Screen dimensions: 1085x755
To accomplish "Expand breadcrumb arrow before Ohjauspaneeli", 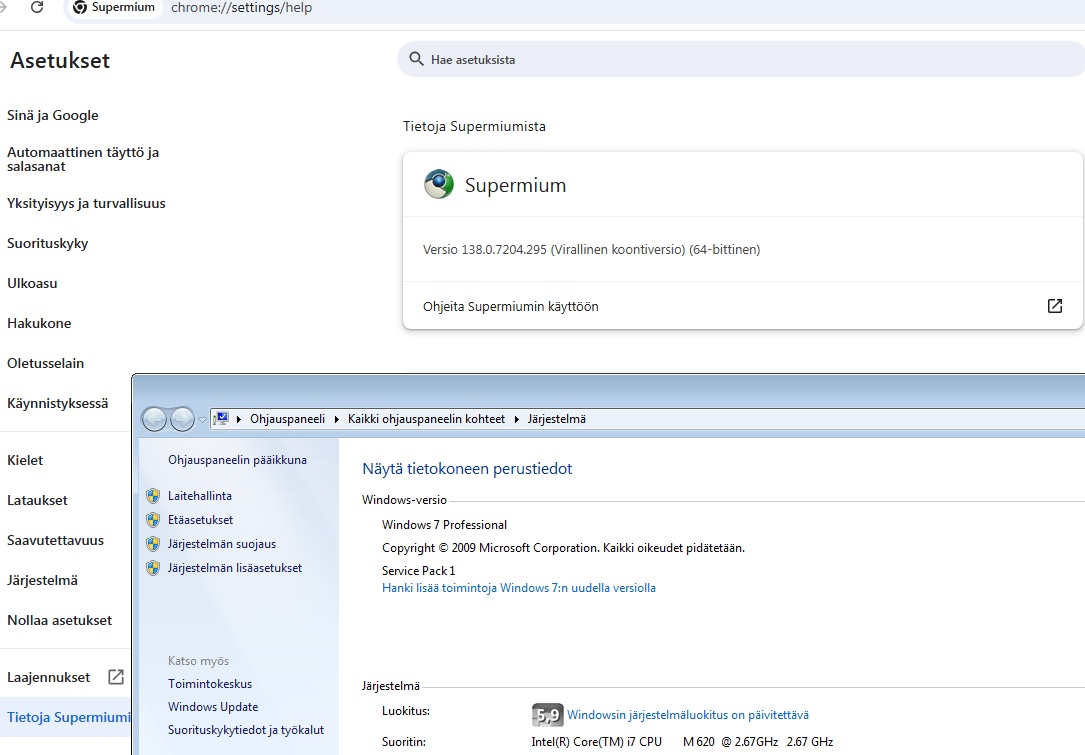I will 239,419.
